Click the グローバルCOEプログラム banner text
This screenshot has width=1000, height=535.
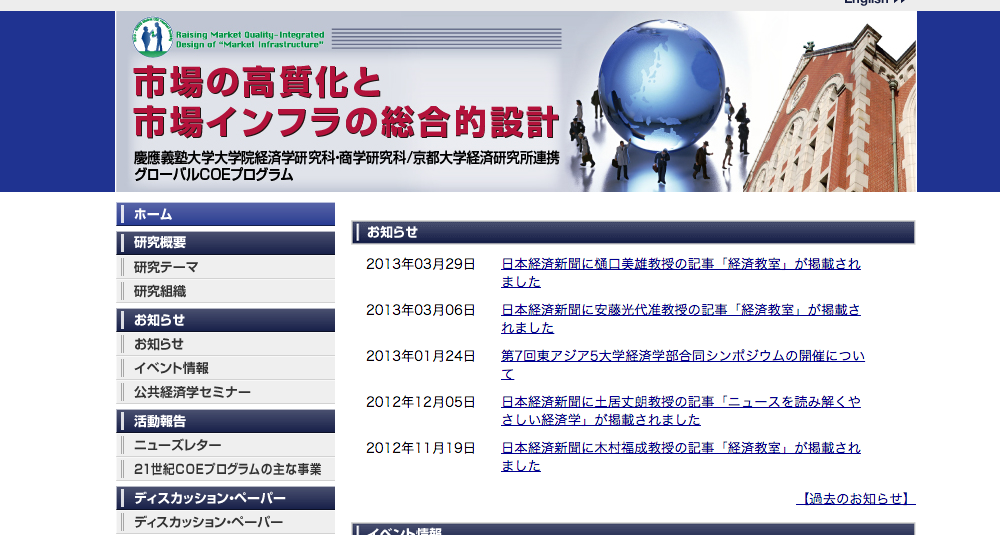[x=214, y=175]
